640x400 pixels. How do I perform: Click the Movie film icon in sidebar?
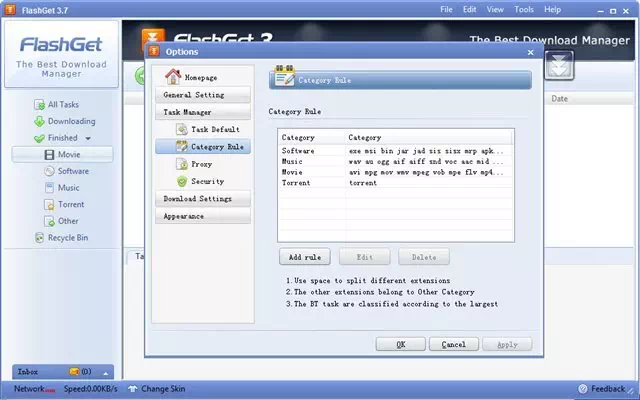click(x=49, y=155)
